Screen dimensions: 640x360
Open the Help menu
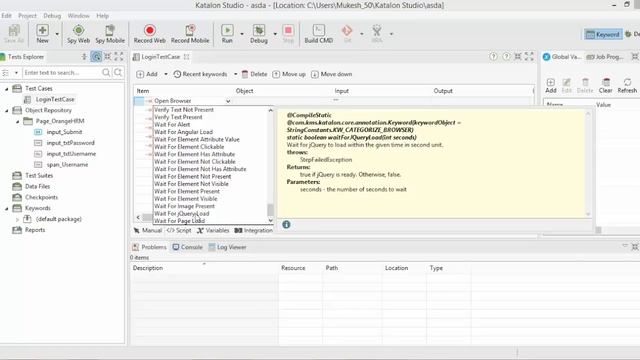point(102,16)
